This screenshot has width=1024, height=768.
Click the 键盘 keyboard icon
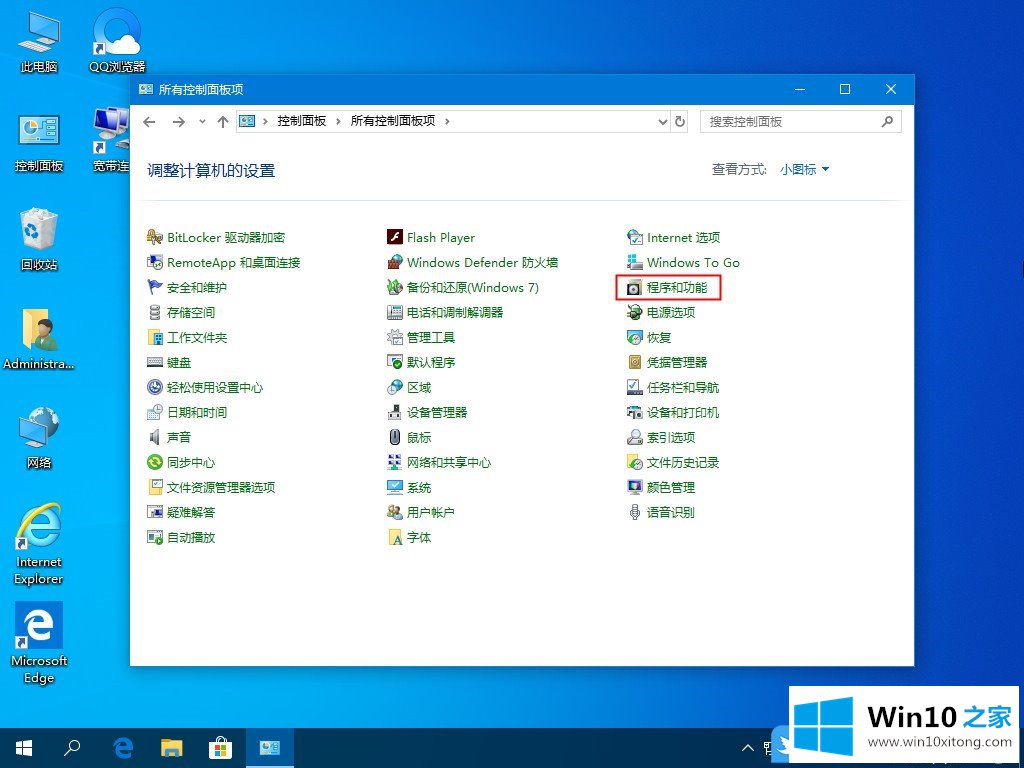pyautogui.click(x=155, y=362)
